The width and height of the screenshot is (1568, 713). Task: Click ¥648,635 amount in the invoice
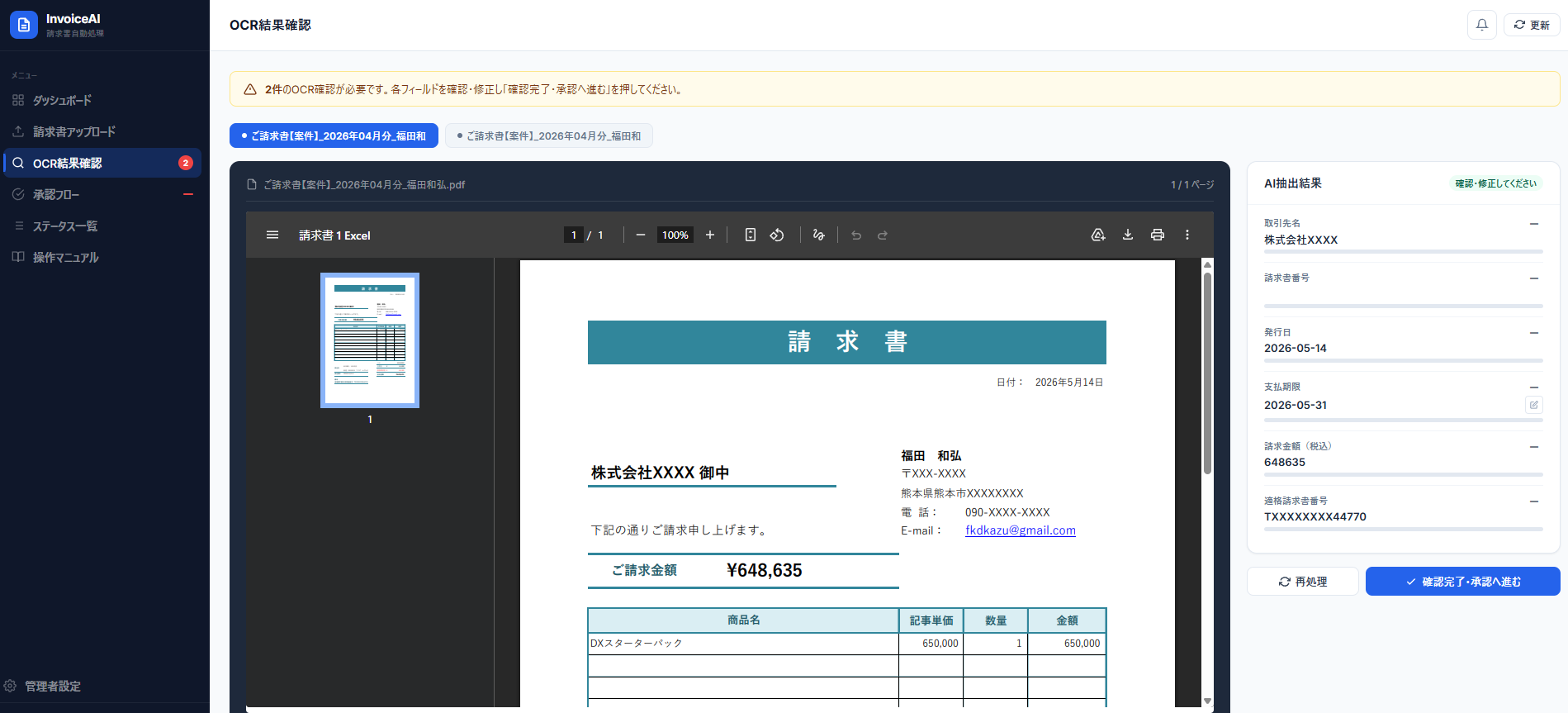pos(764,570)
